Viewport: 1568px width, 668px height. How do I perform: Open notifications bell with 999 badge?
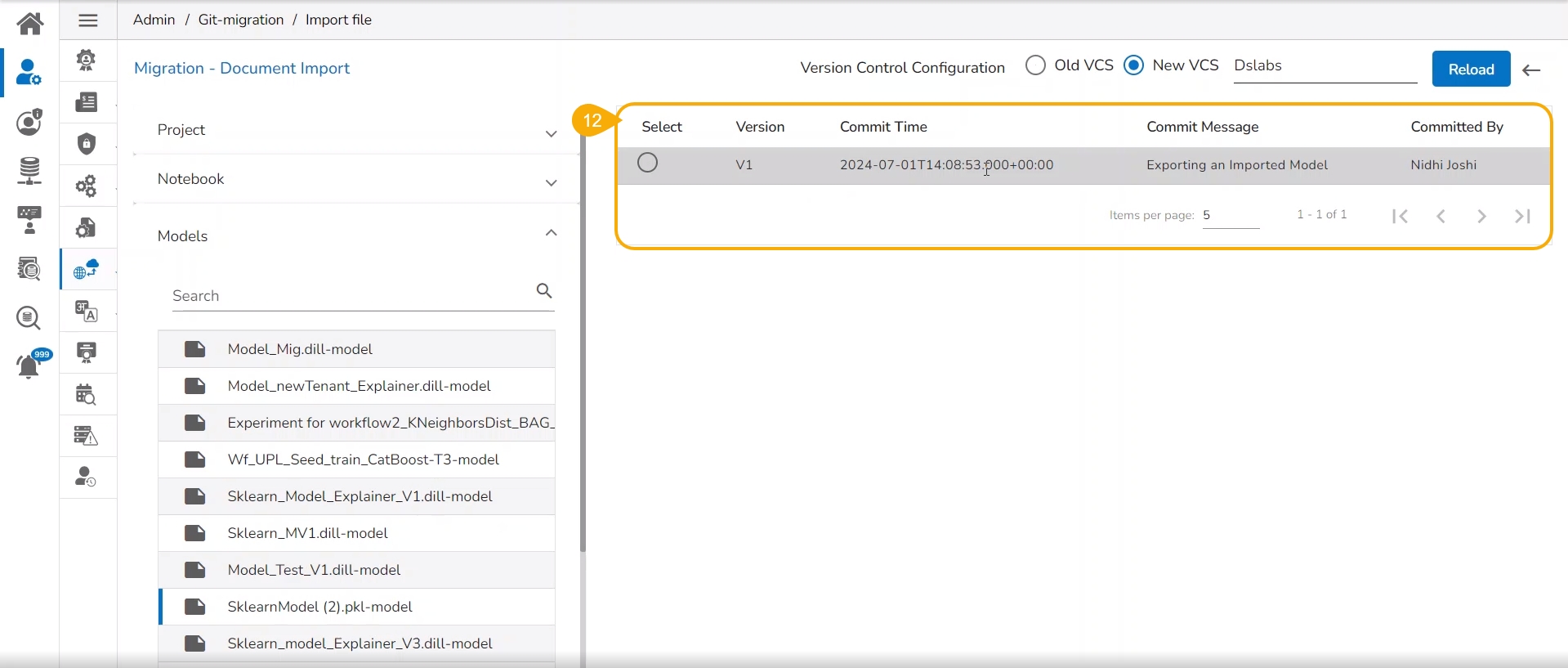29,365
